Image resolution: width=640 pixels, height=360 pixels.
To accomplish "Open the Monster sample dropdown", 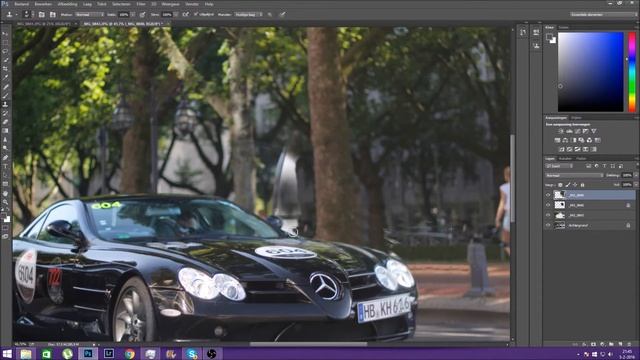I will [248, 14].
